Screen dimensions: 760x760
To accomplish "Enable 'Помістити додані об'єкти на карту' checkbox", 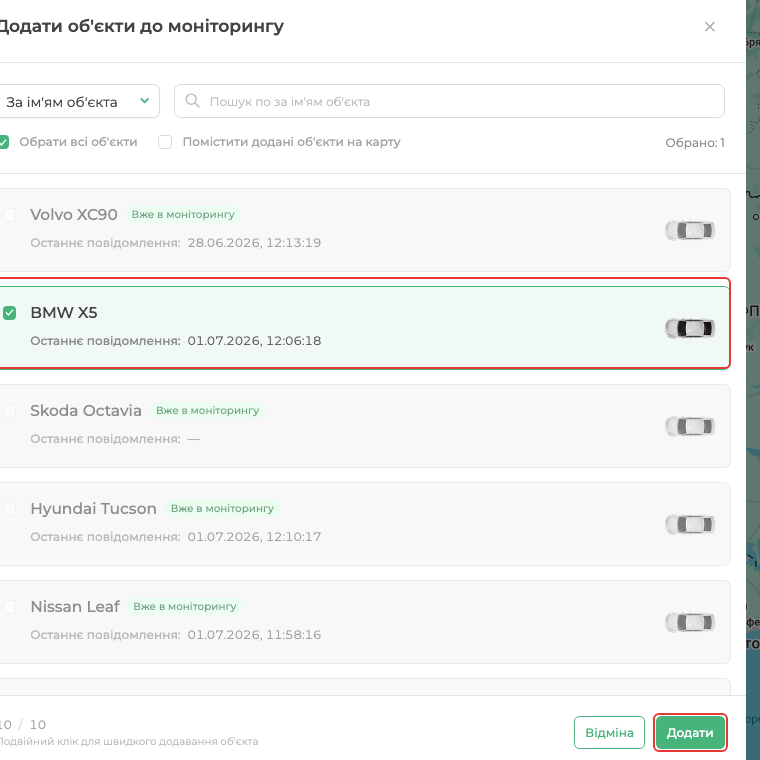I will pos(165,142).
